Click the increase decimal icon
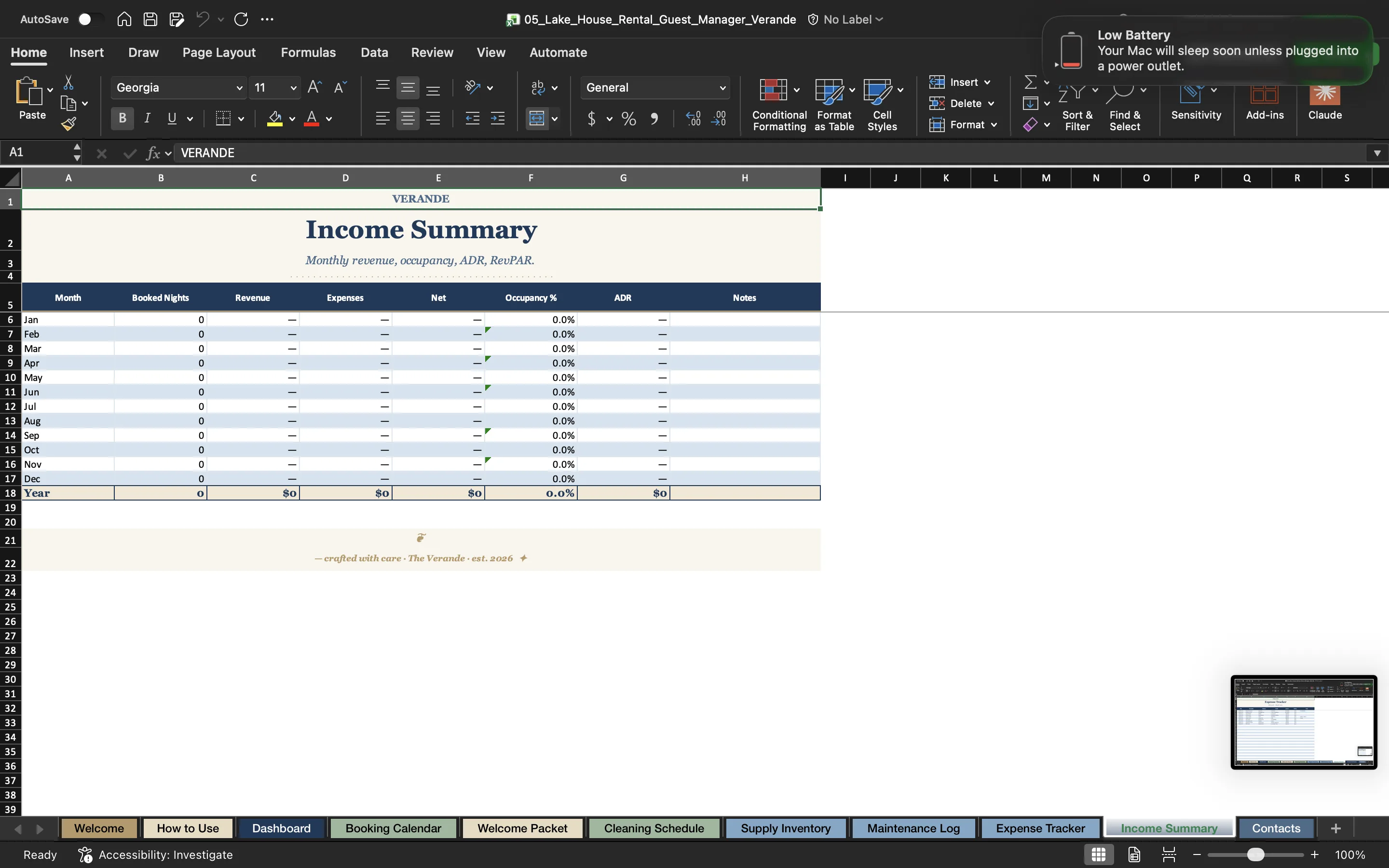Viewport: 1389px width, 868px height. 694,119
